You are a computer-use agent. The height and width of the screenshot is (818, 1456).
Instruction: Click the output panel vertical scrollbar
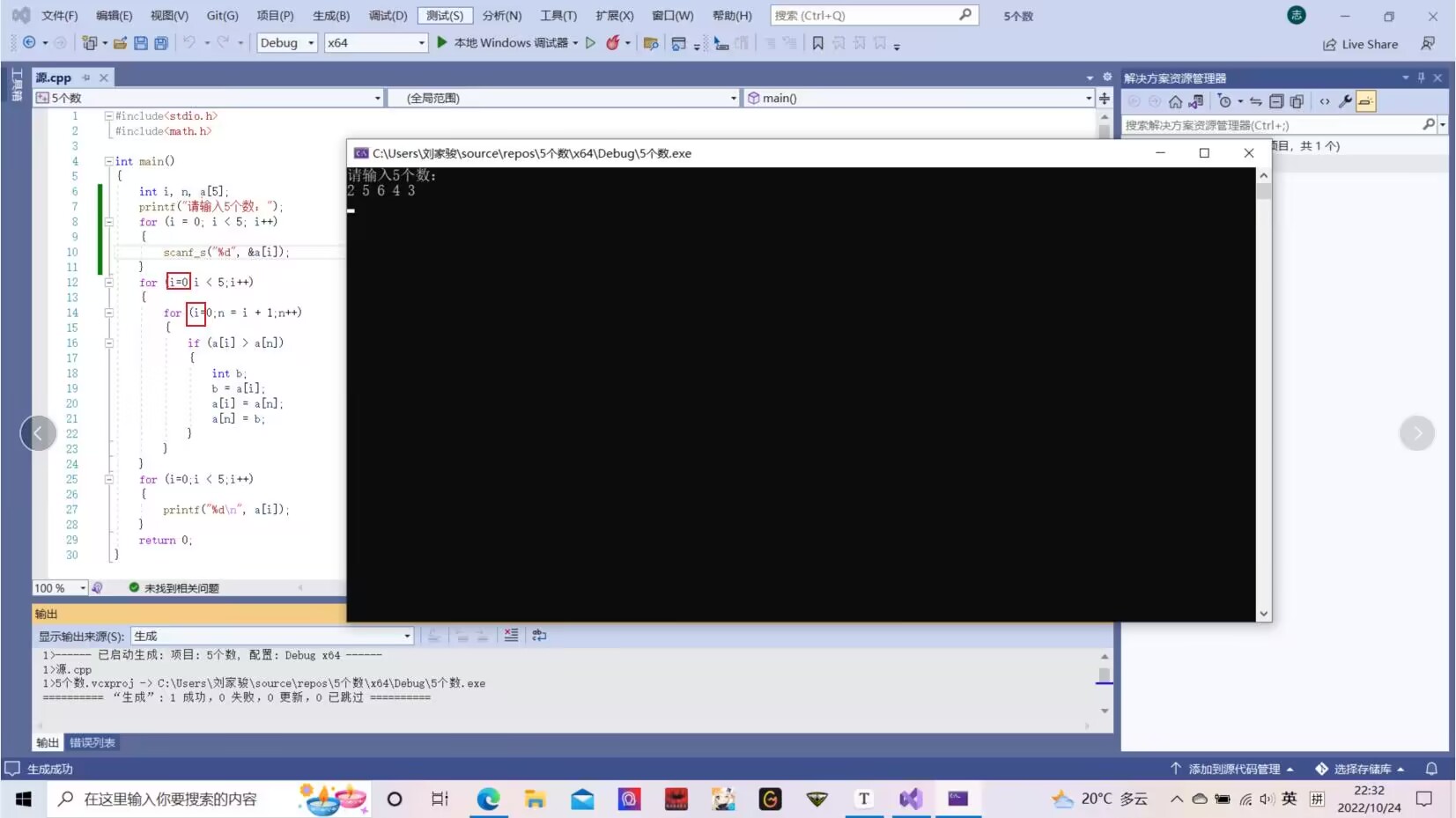pyautogui.click(x=1104, y=683)
